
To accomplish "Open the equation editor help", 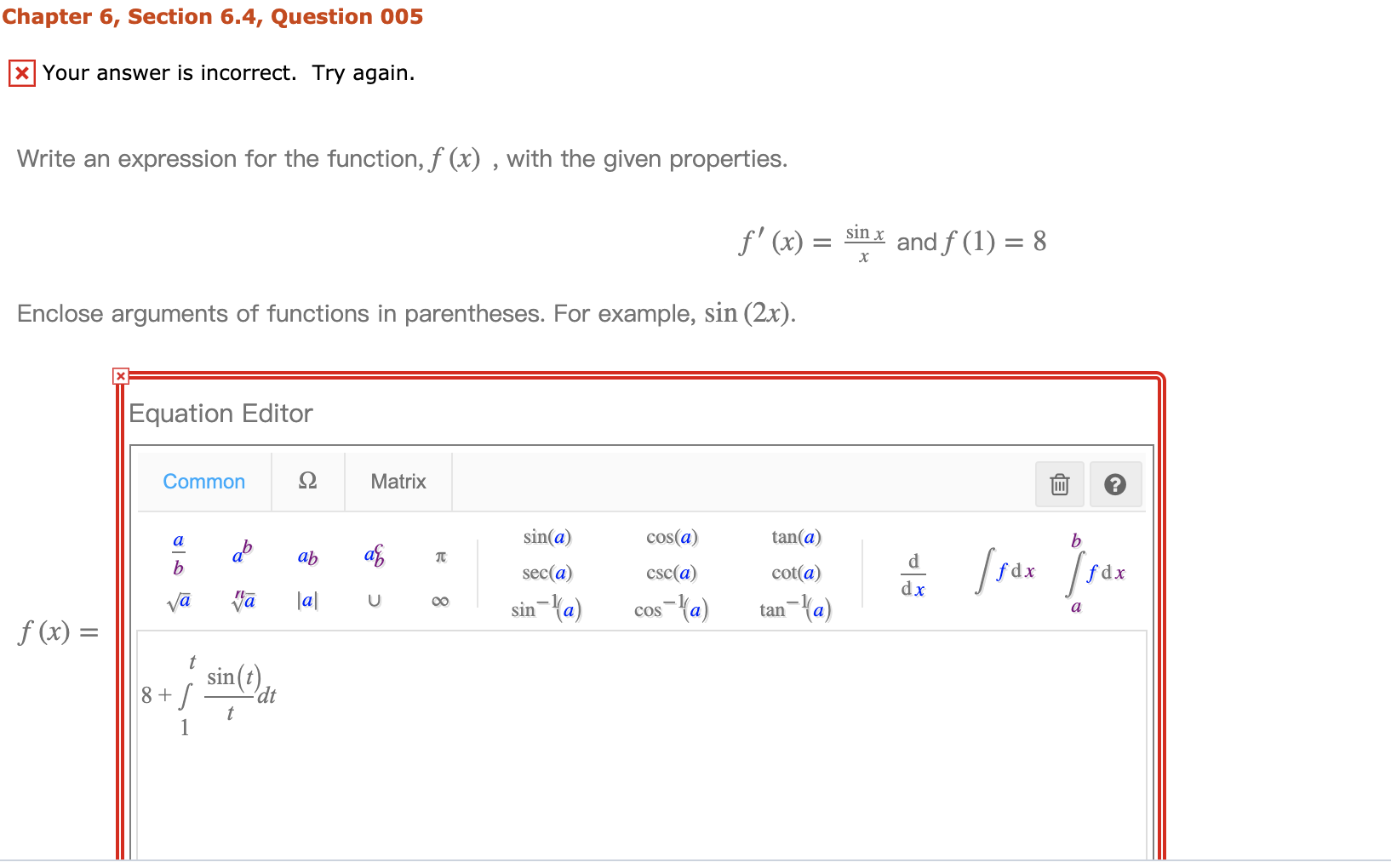I will (x=1116, y=484).
